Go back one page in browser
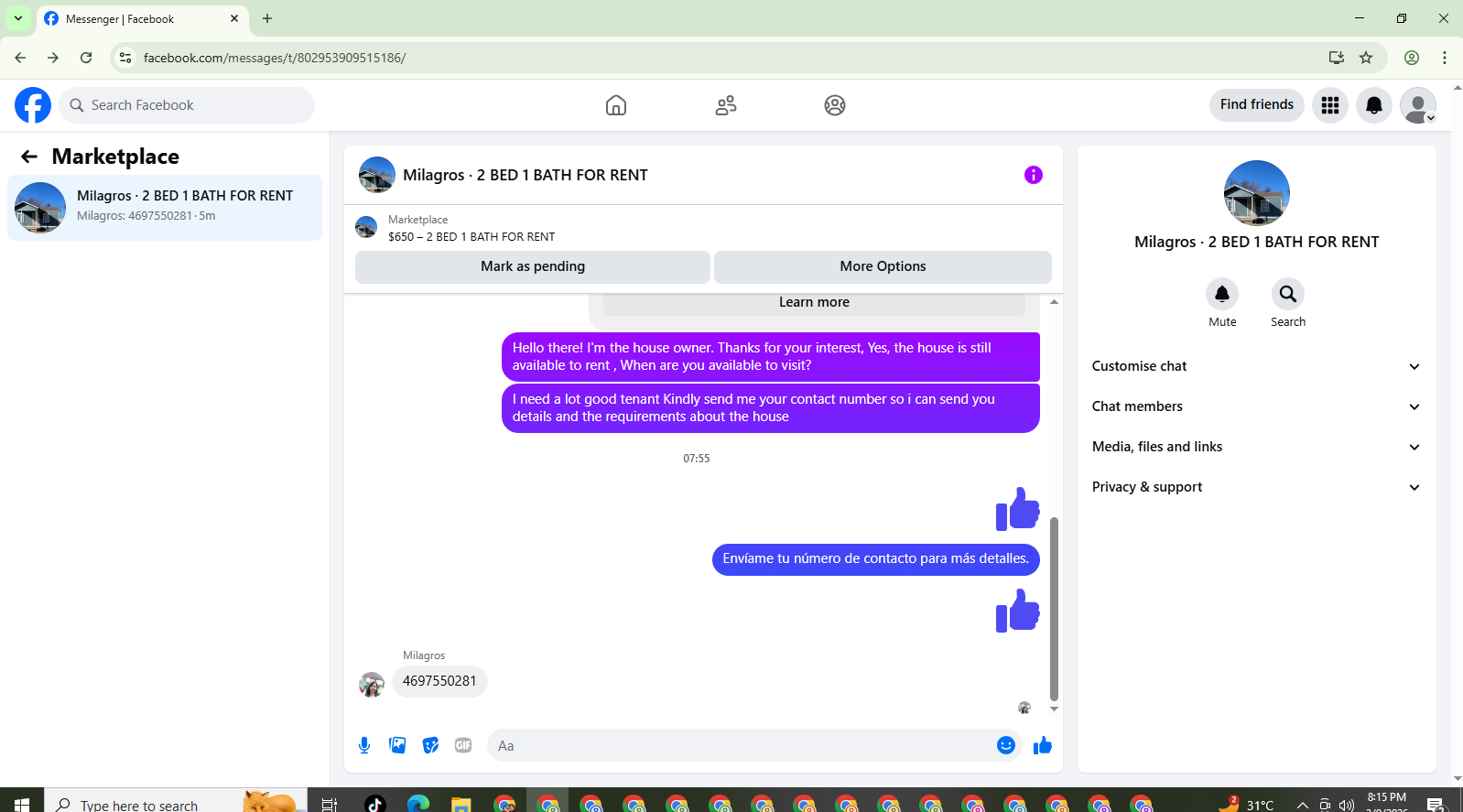The width and height of the screenshot is (1463, 812). click(20, 58)
